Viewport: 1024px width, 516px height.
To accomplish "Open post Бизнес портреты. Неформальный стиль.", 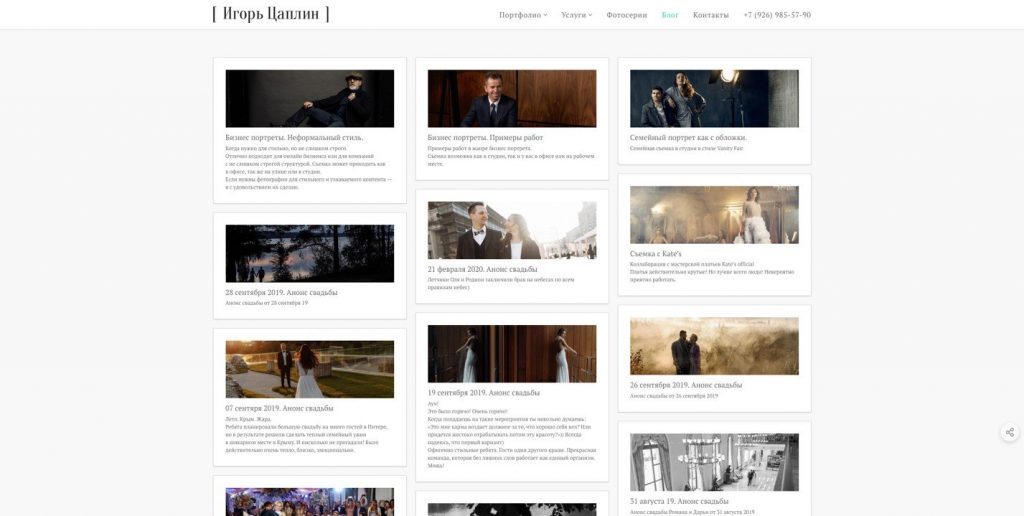I will pyautogui.click(x=295, y=138).
